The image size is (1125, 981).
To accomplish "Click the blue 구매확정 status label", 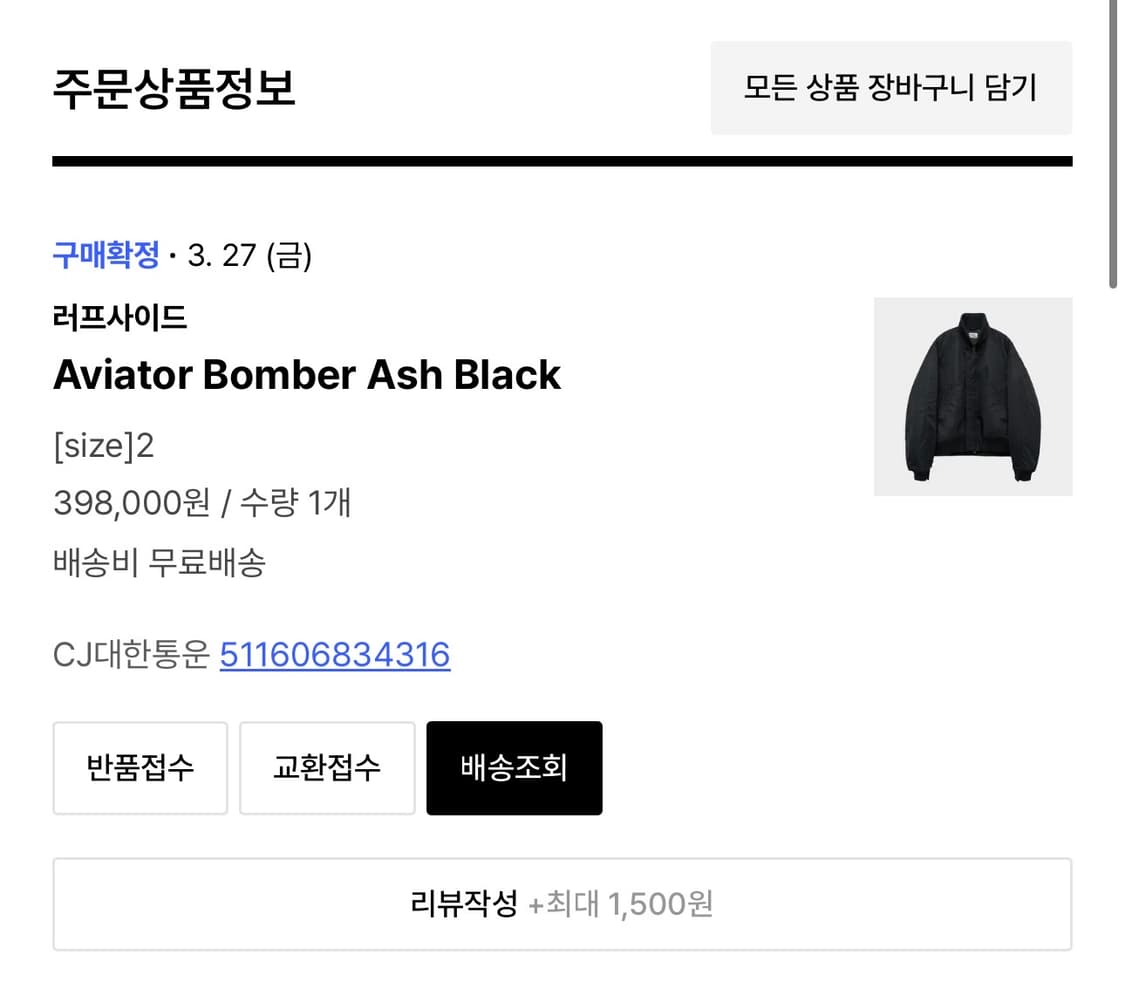I will tap(106, 256).
